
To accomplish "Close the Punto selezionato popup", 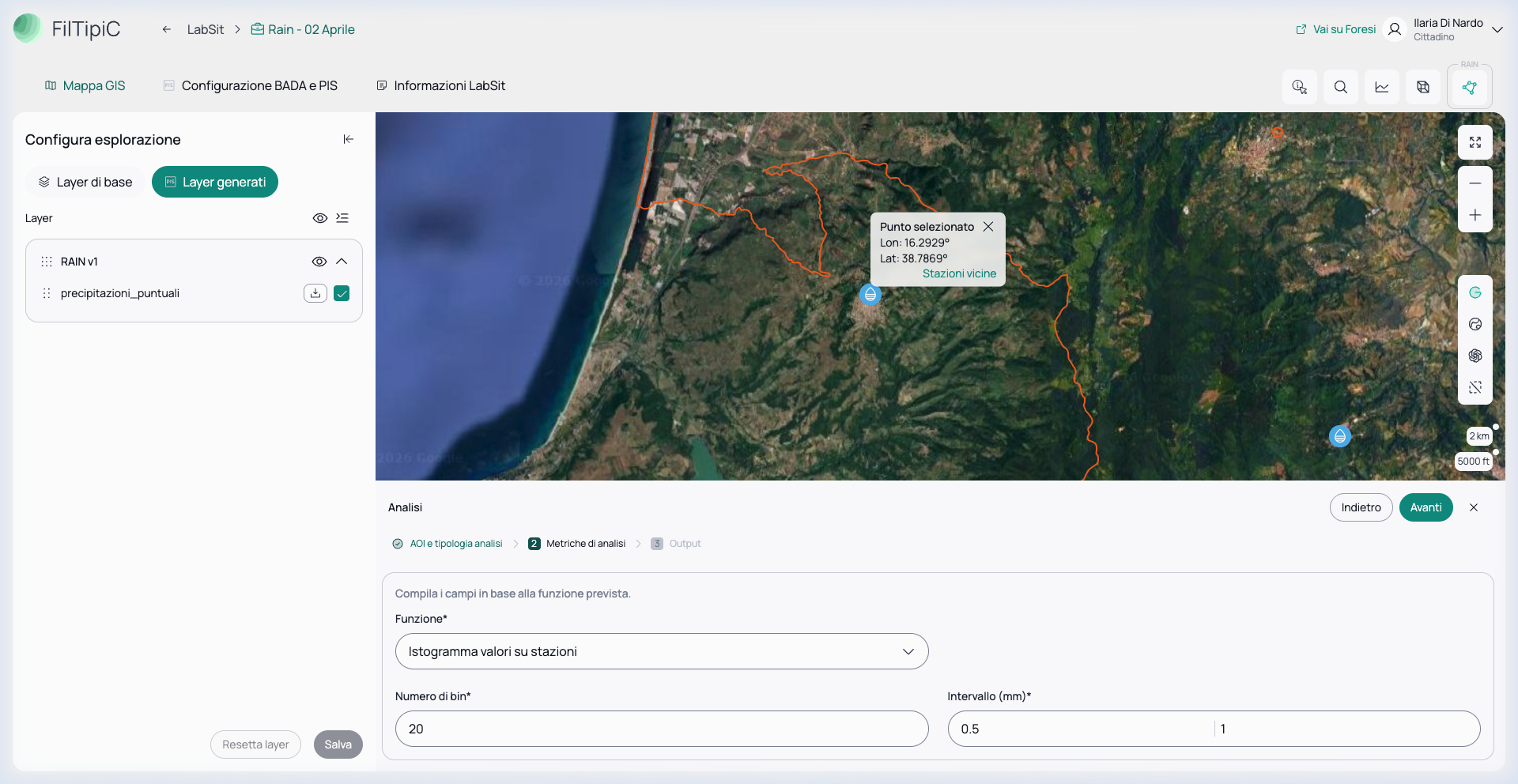I will tap(988, 227).
